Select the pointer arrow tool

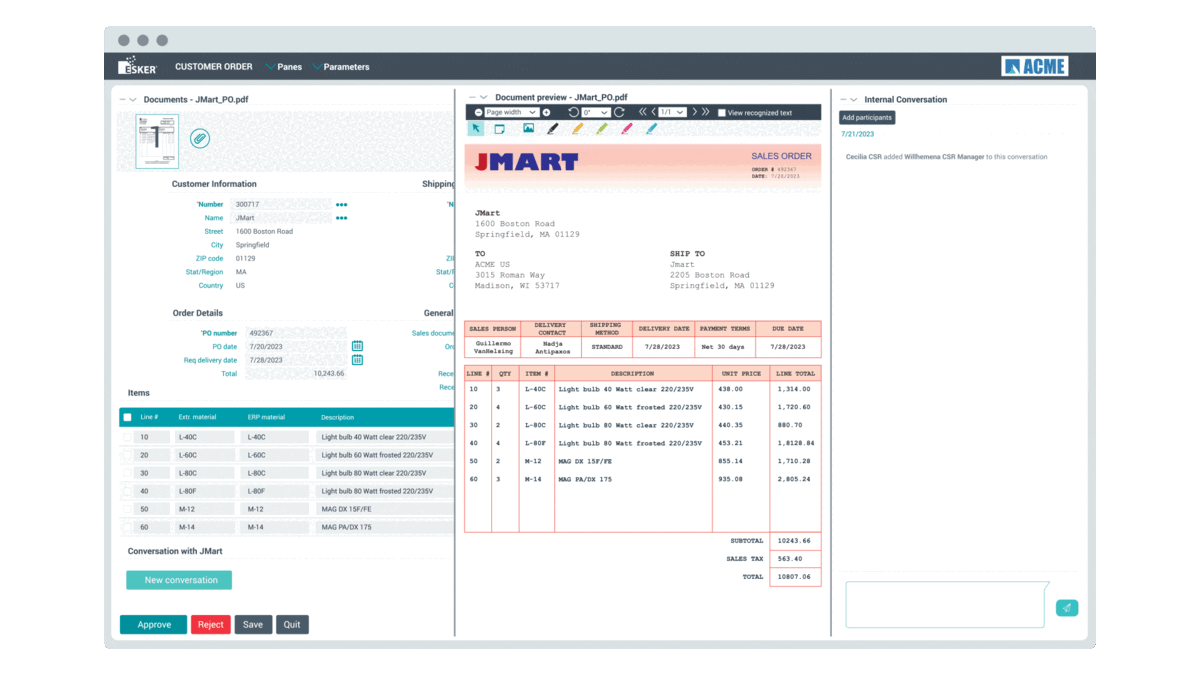point(476,129)
